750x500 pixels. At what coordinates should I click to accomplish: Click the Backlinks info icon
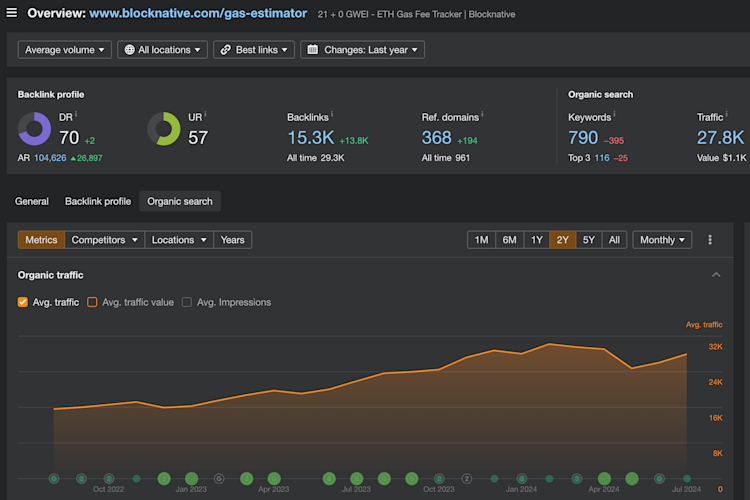tap(332, 114)
